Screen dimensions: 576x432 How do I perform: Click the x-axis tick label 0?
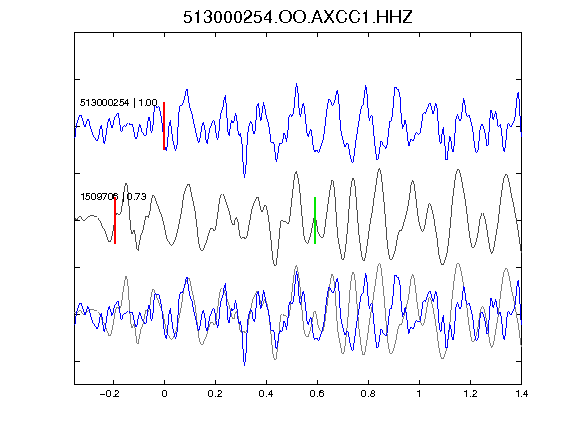(164, 394)
